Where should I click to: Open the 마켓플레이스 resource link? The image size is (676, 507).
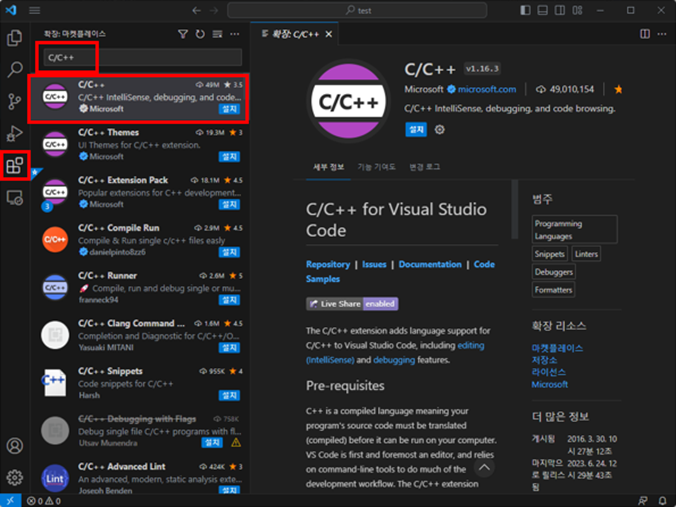pyautogui.click(x=557, y=348)
